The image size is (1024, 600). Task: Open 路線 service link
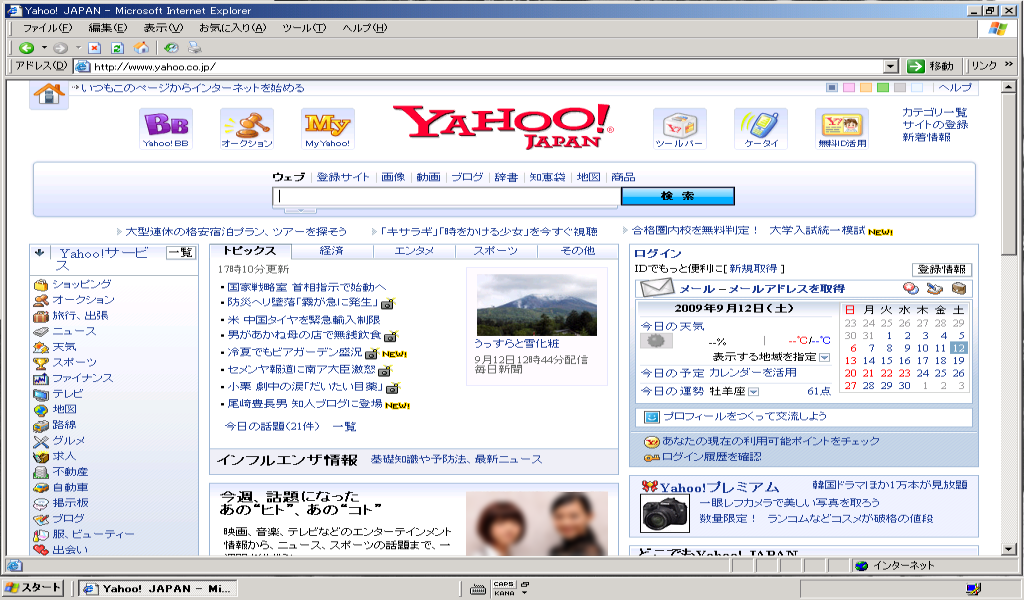pyautogui.click(x=64, y=425)
